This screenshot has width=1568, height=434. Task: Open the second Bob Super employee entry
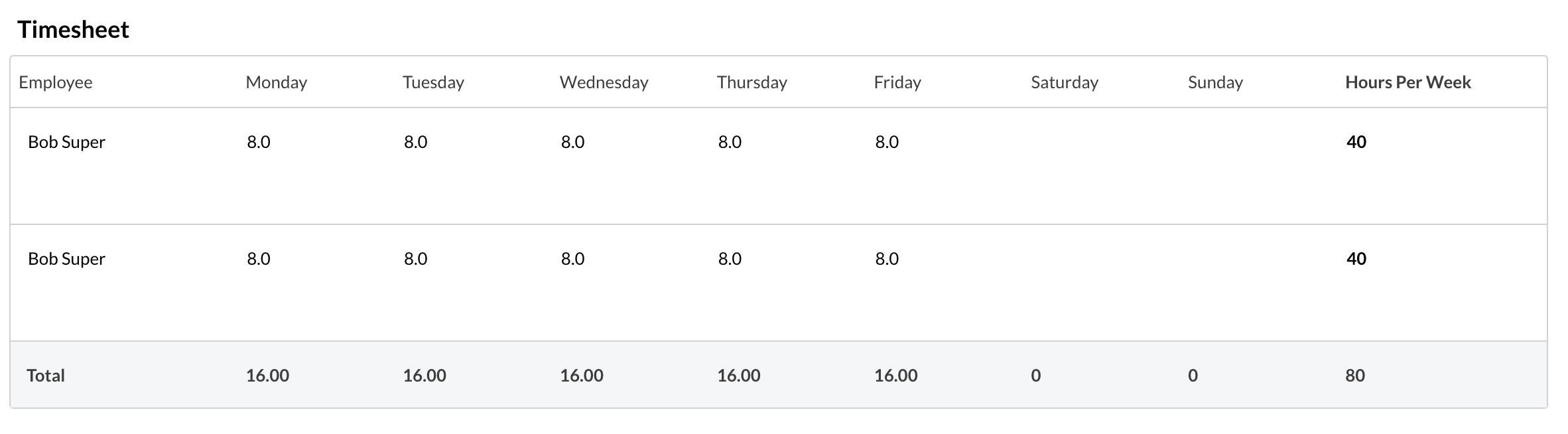click(x=66, y=259)
